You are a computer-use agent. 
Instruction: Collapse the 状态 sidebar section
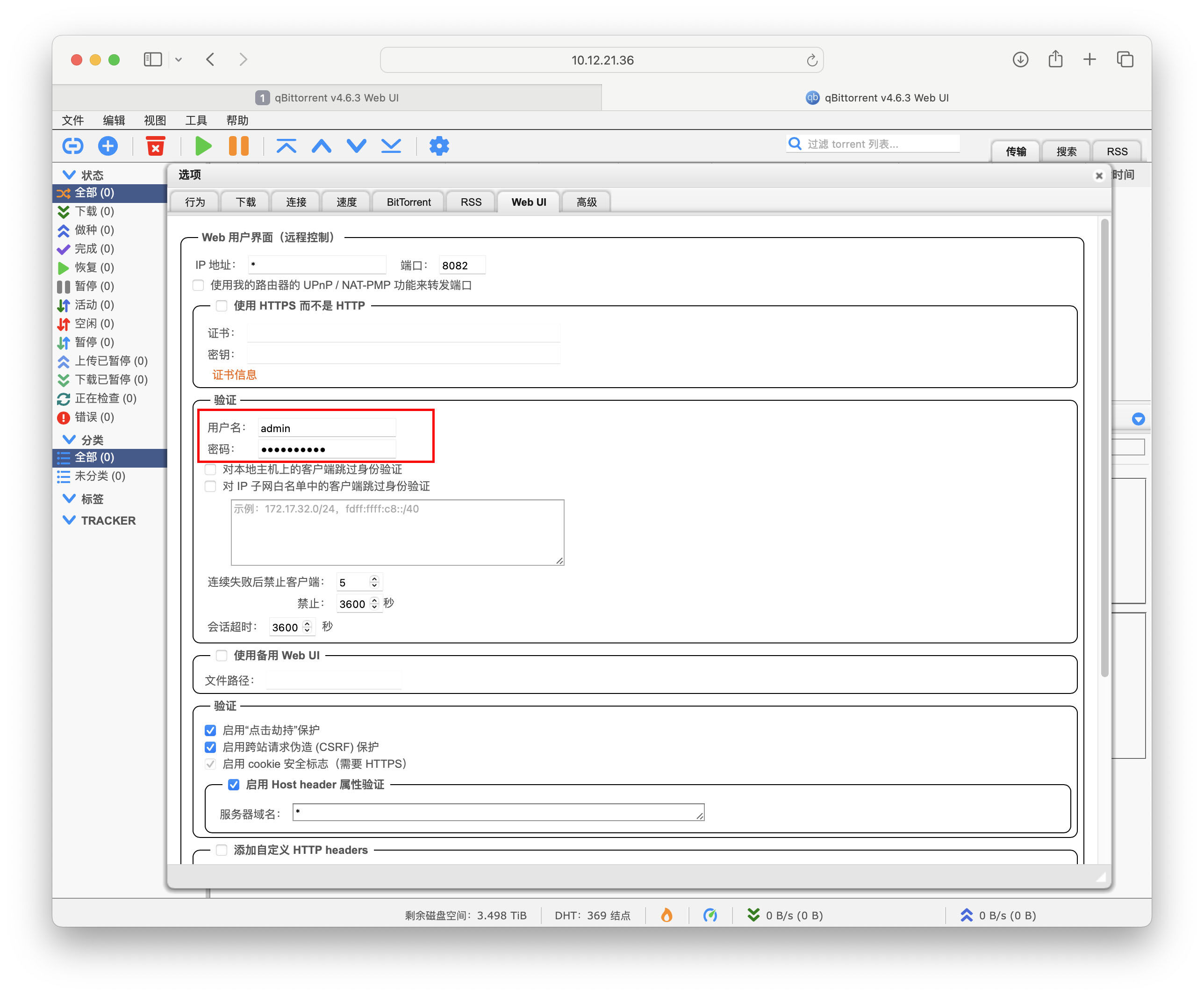click(69, 174)
